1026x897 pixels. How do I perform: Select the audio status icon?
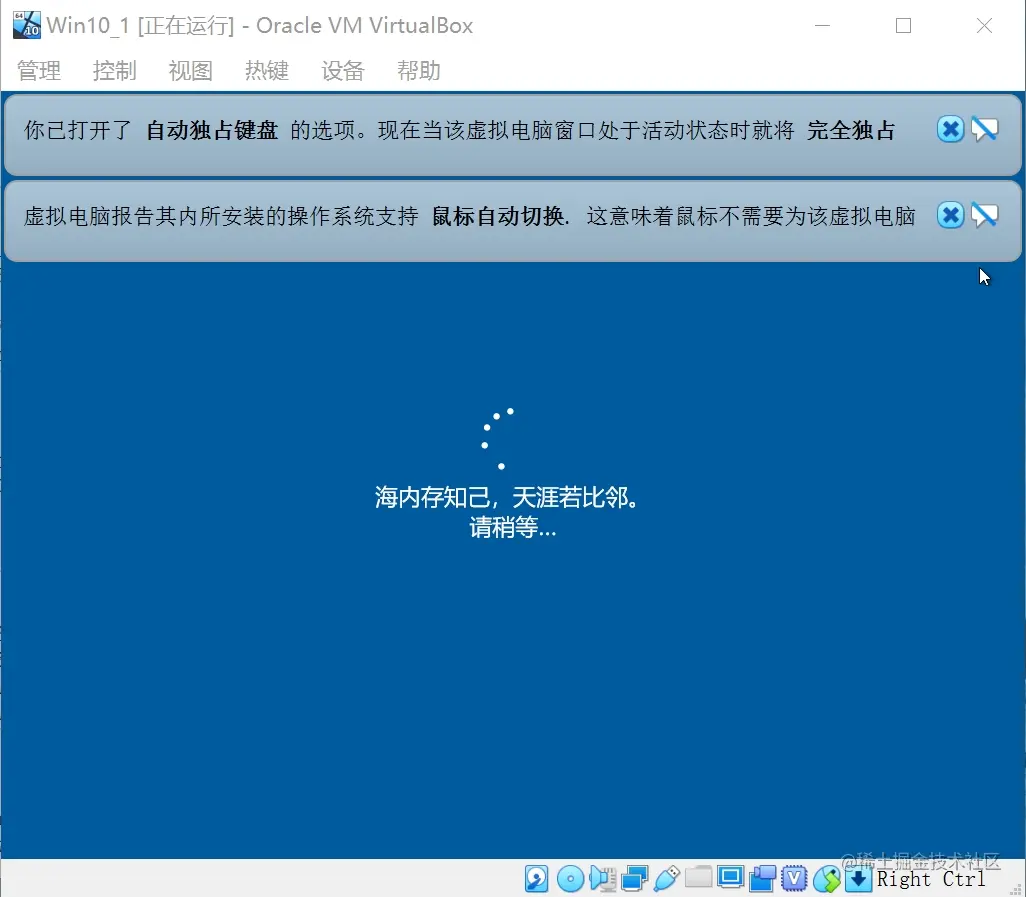(x=603, y=878)
